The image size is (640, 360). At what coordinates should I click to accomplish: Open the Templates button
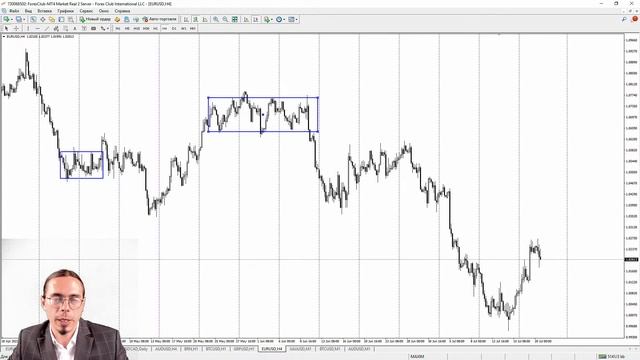coord(291,19)
